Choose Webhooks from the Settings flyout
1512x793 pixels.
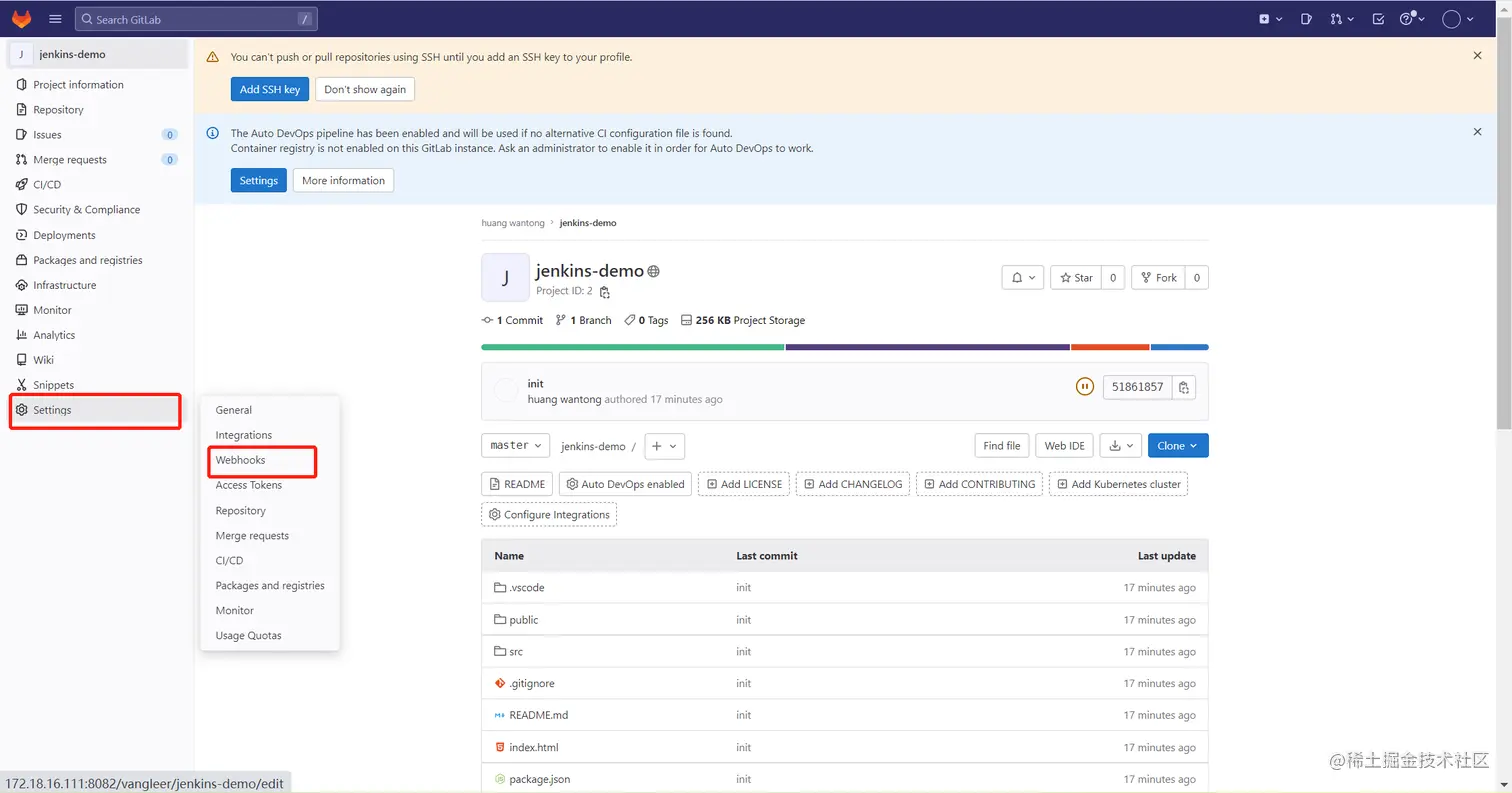(240, 460)
